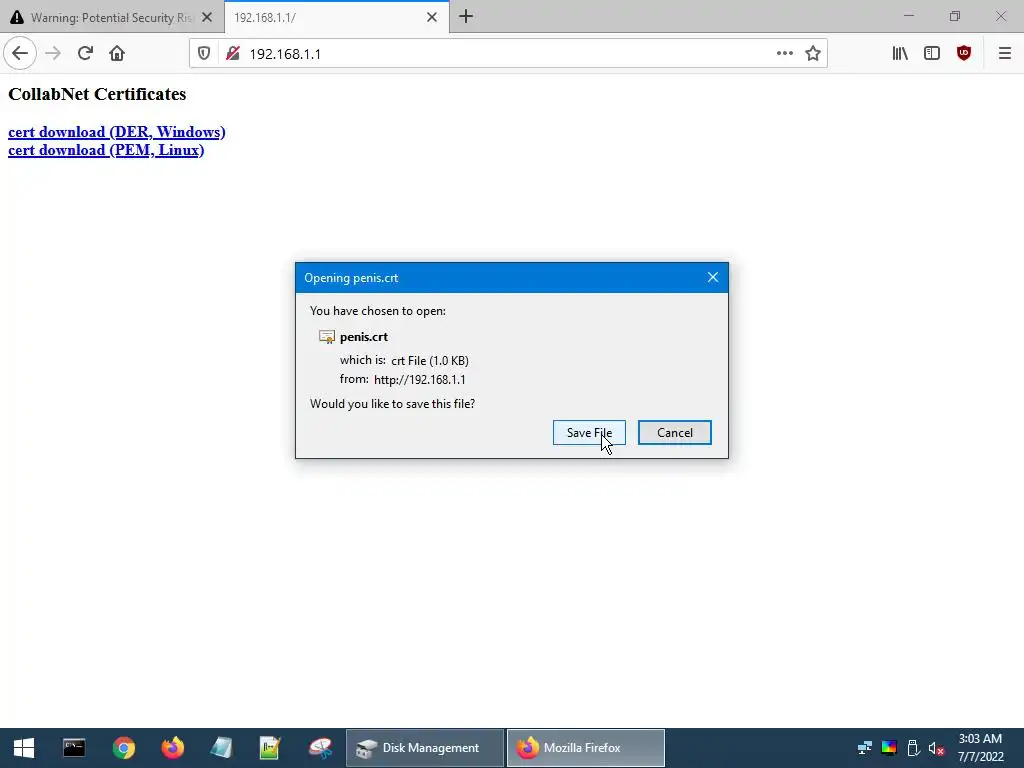Click the muted volume tray icon

936,748
